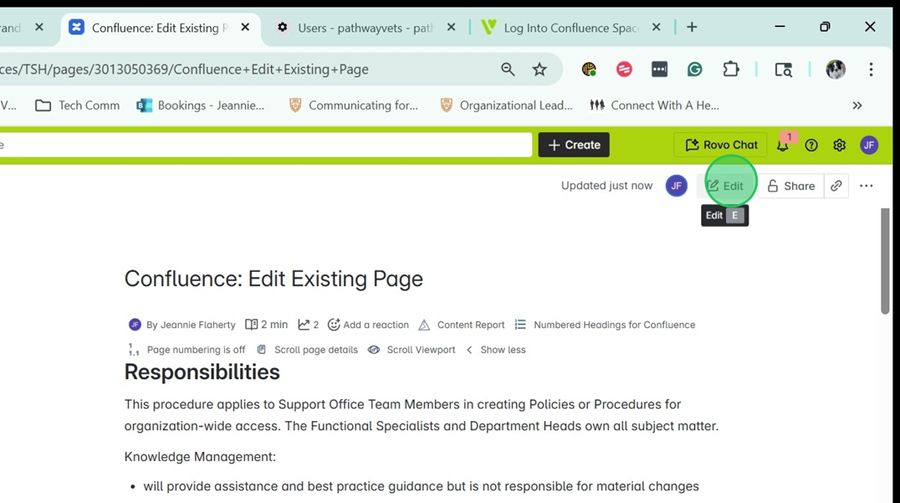Click the Share button
This screenshot has width=900, height=503.
tap(790, 186)
